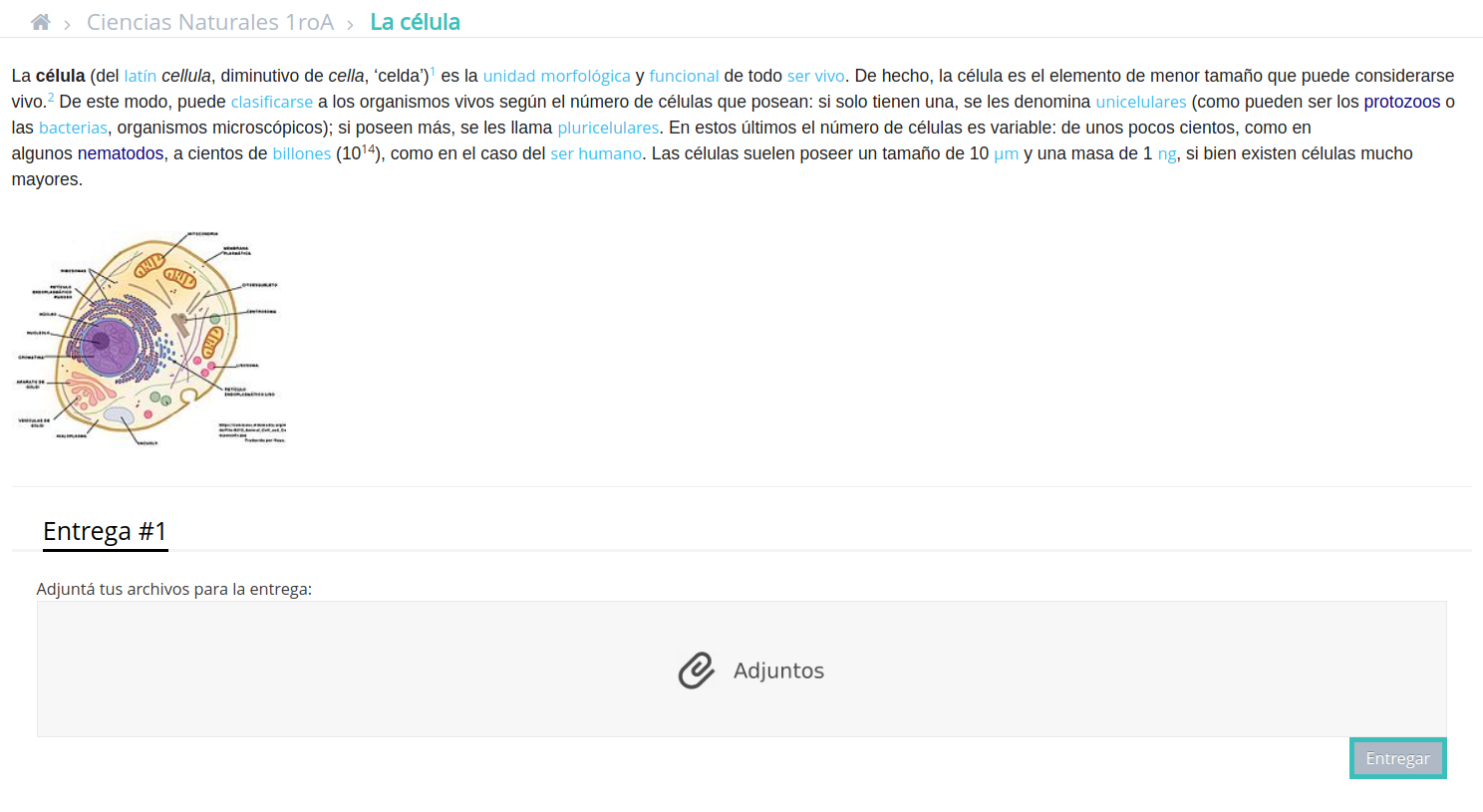Click the Adjuntos attachment label
The height and width of the screenshot is (812, 1483).
pyautogui.click(x=778, y=671)
